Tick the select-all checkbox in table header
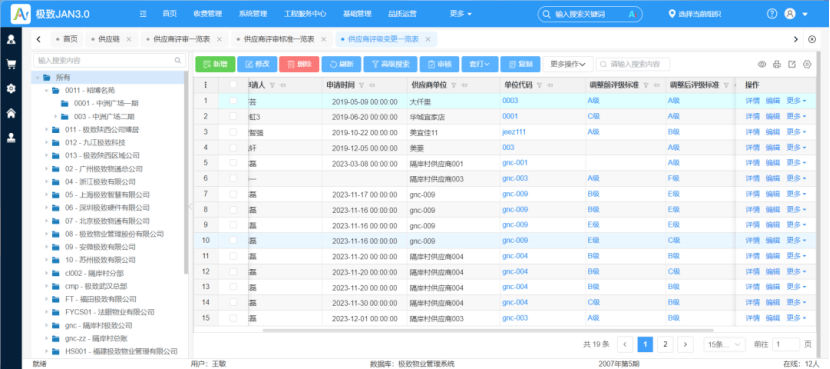Viewport: 830px width, 369px height. [x=233, y=85]
